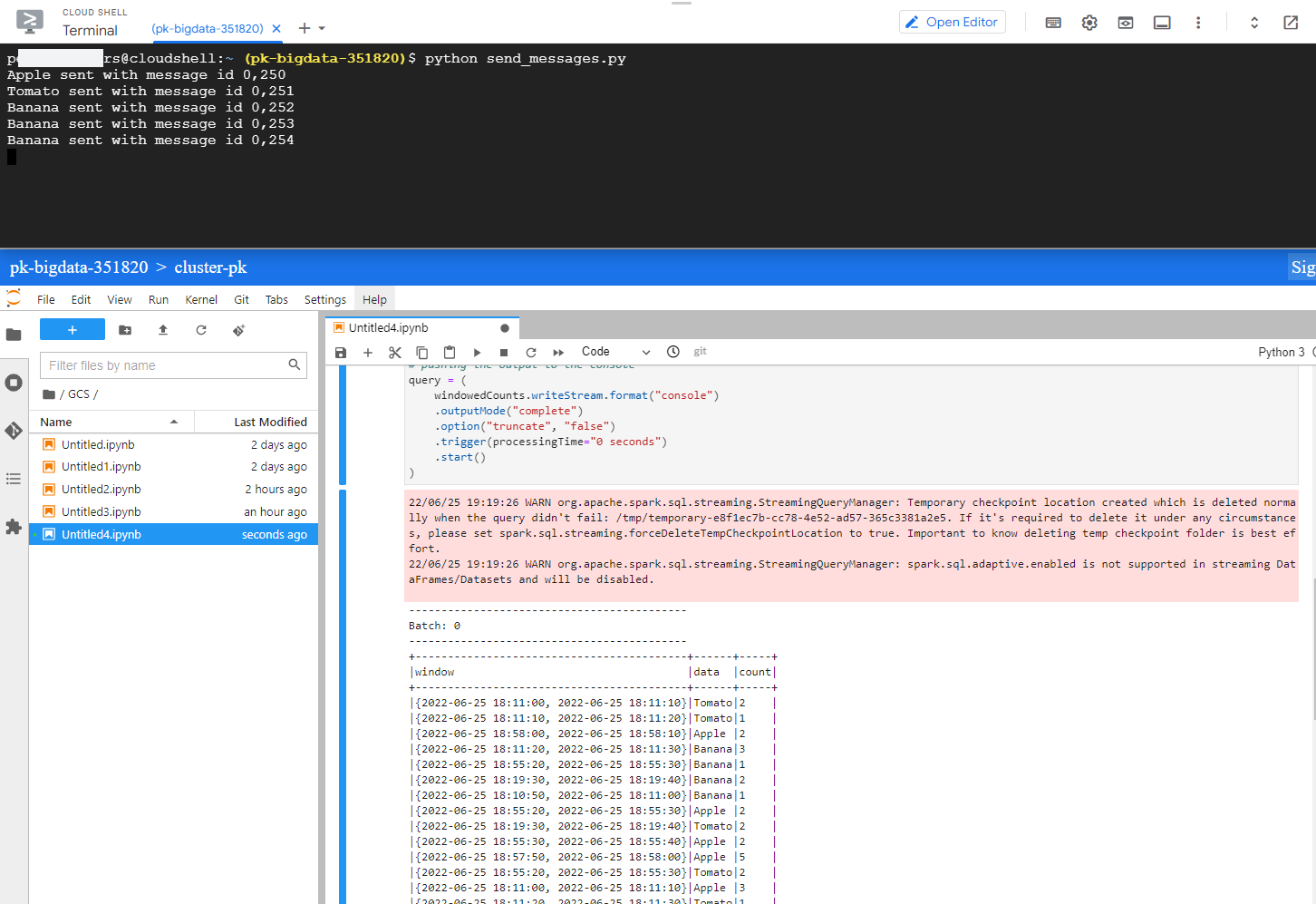1316x904 pixels.
Task: Open the Git panel in the left sidebar
Action: coord(14,431)
